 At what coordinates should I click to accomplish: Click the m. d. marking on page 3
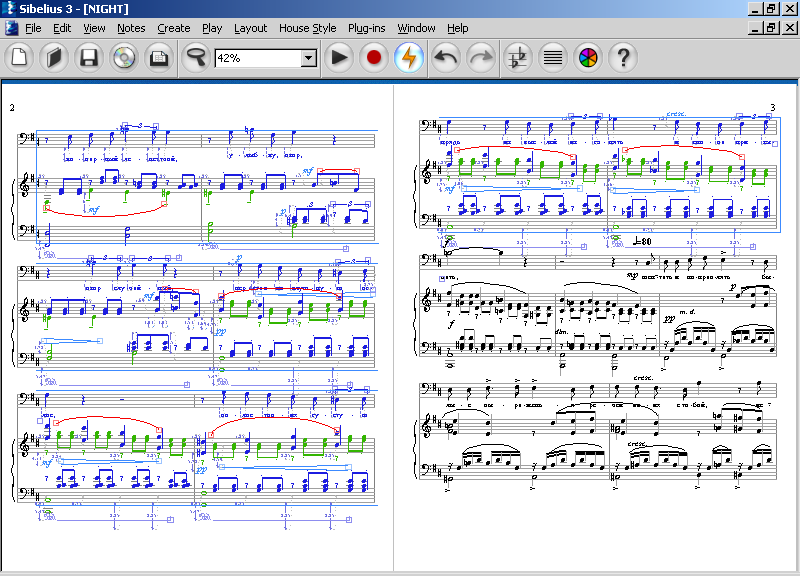(687, 311)
